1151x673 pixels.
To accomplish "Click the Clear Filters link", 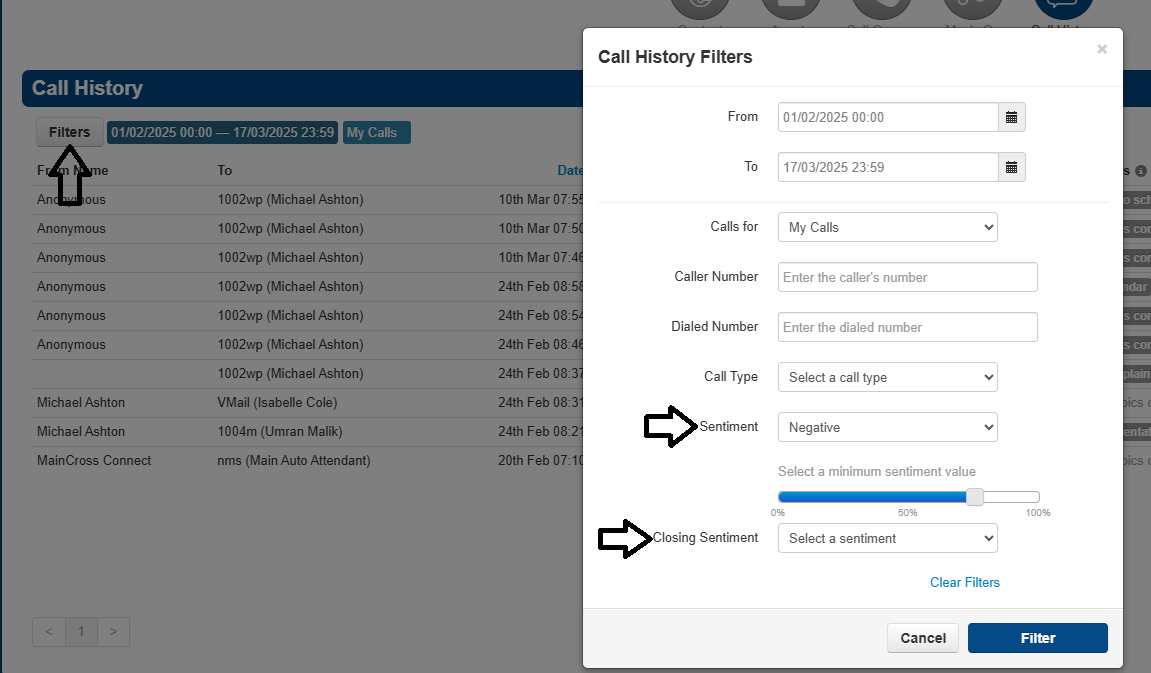I will (965, 582).
